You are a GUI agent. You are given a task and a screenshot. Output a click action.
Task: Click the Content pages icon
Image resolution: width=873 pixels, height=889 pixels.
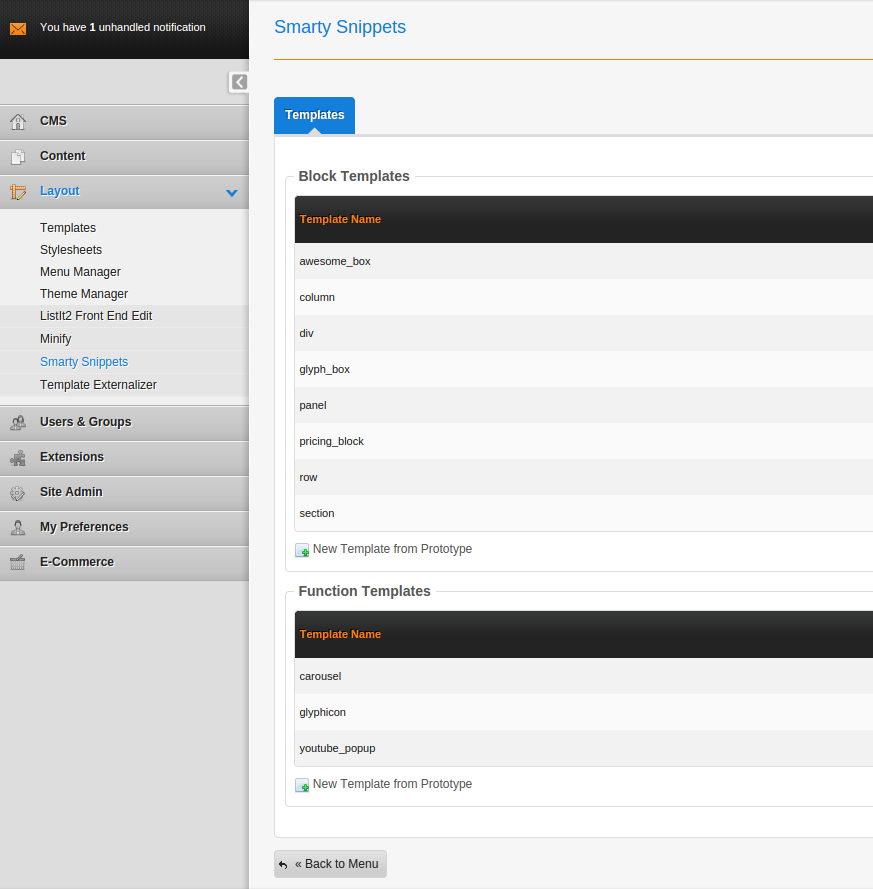(18, 156)
